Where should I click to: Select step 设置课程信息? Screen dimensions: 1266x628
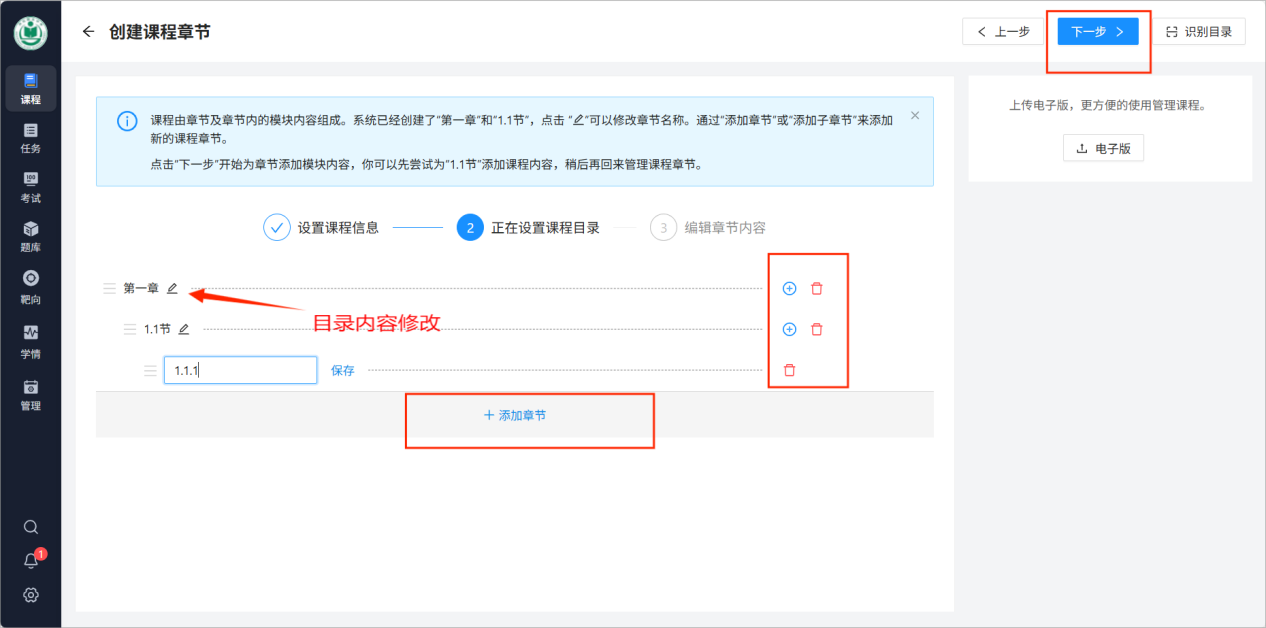[x=321, y=227]
